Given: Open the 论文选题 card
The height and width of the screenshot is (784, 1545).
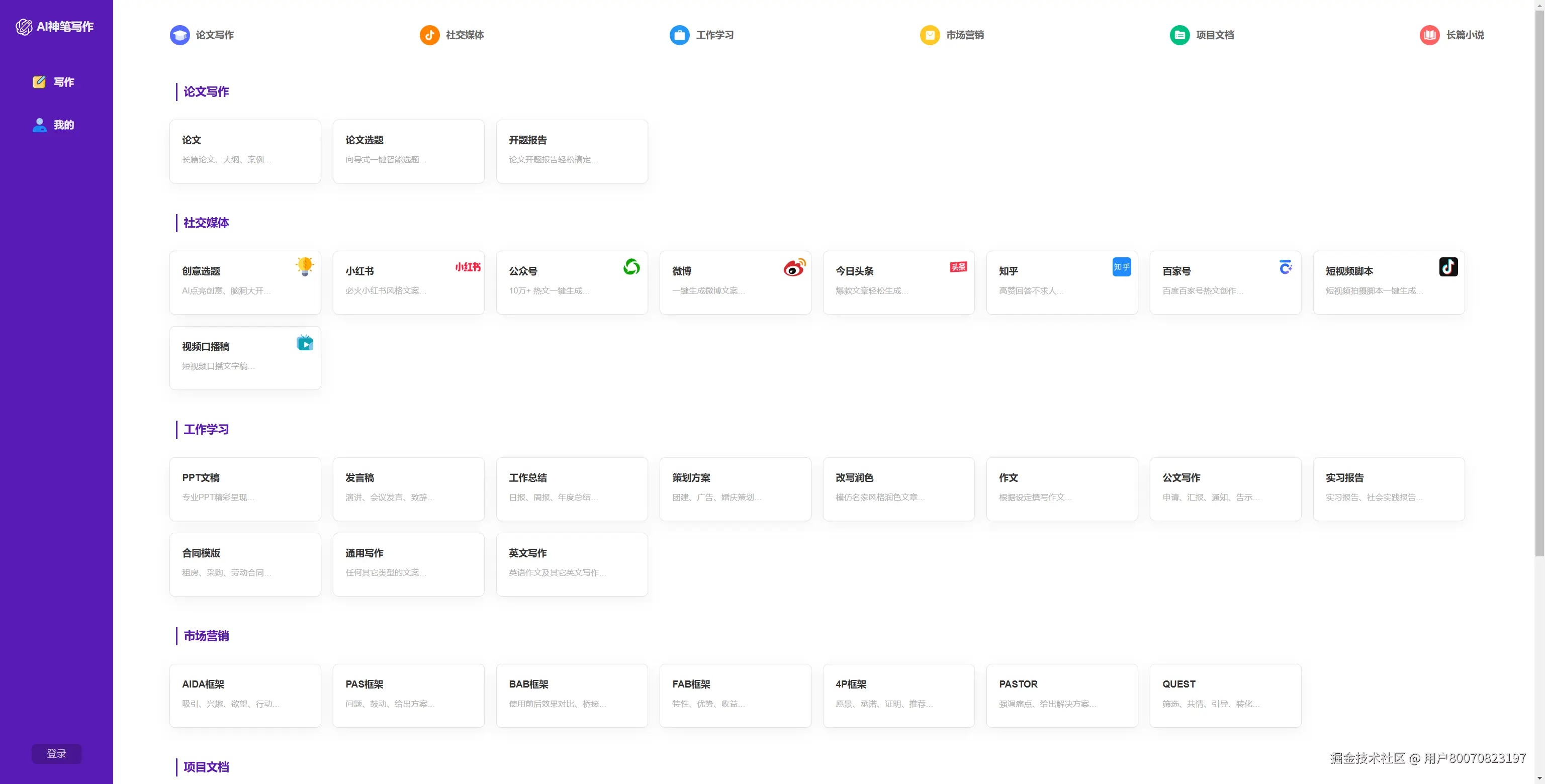Looking at the screenshot, I should (408, 151).
